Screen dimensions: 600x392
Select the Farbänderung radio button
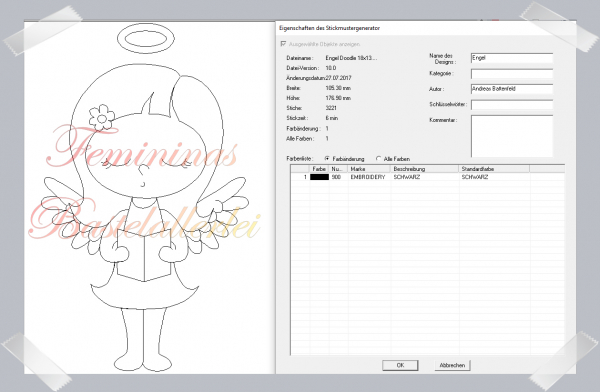[327, 158]
